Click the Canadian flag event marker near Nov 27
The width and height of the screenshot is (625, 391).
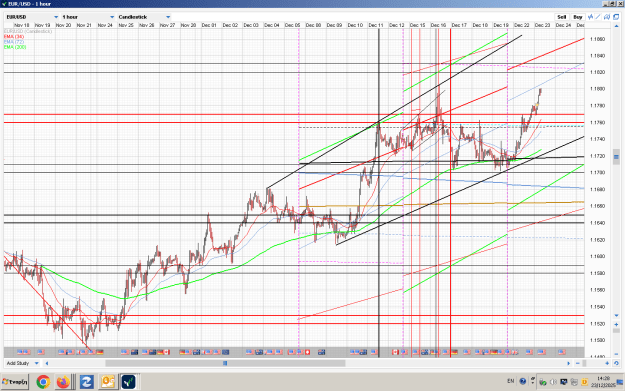[167, 352]
